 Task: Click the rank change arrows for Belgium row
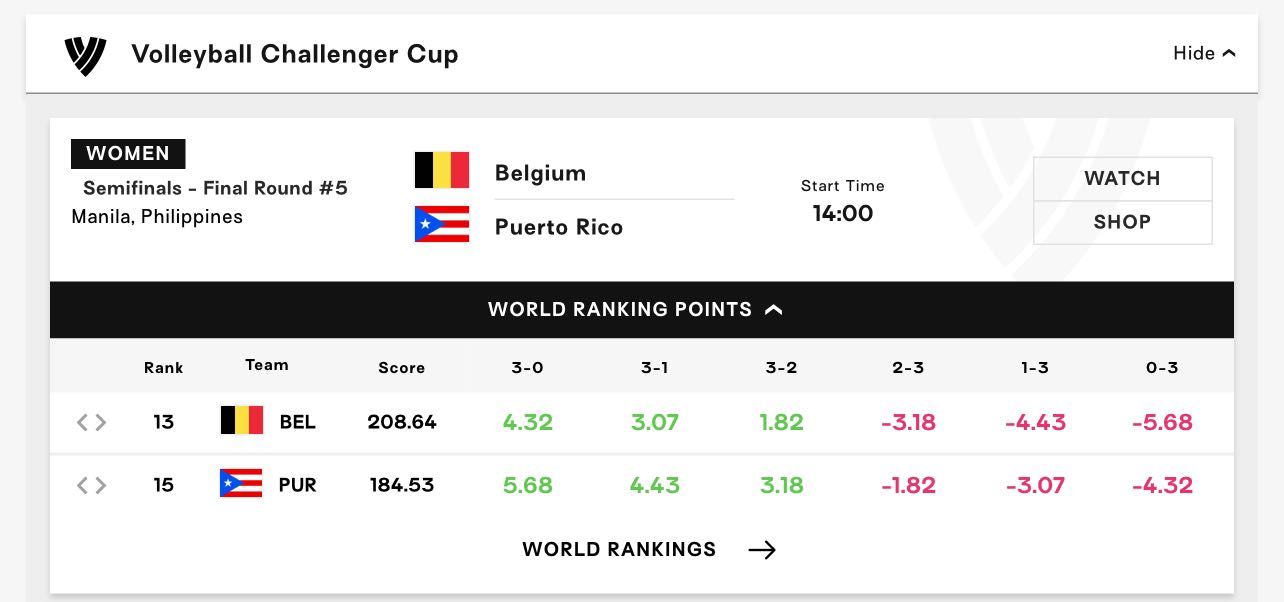click(x=91, y=422)
